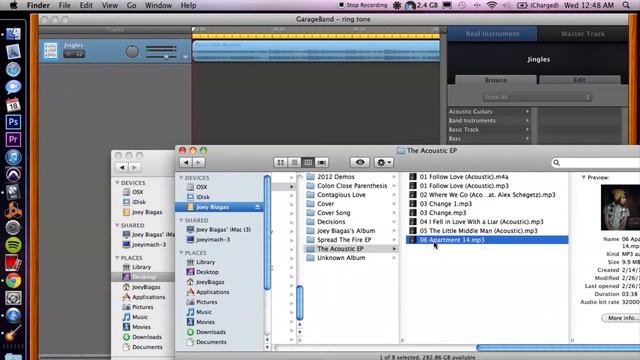Select Downloads in front Finder sidebar
640x360 pixels.
tap(211, 332)
